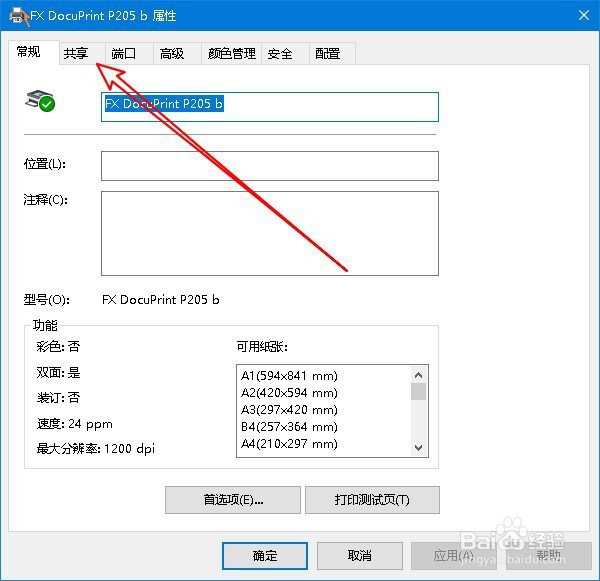Image resolution: width=600 pixels, height=581 pixels.
Task: Click the 彩色: 否 text
Action: (x=58, y=347)
